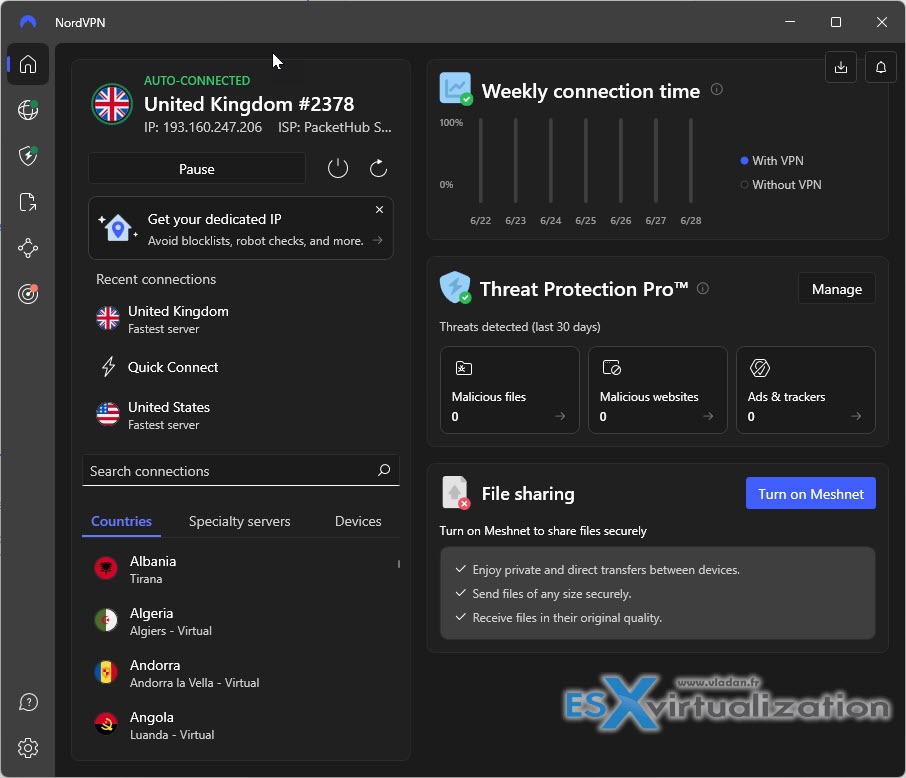Pause the VPN connection
Viewport: 906px width, 778px height.
pos(196,169)
